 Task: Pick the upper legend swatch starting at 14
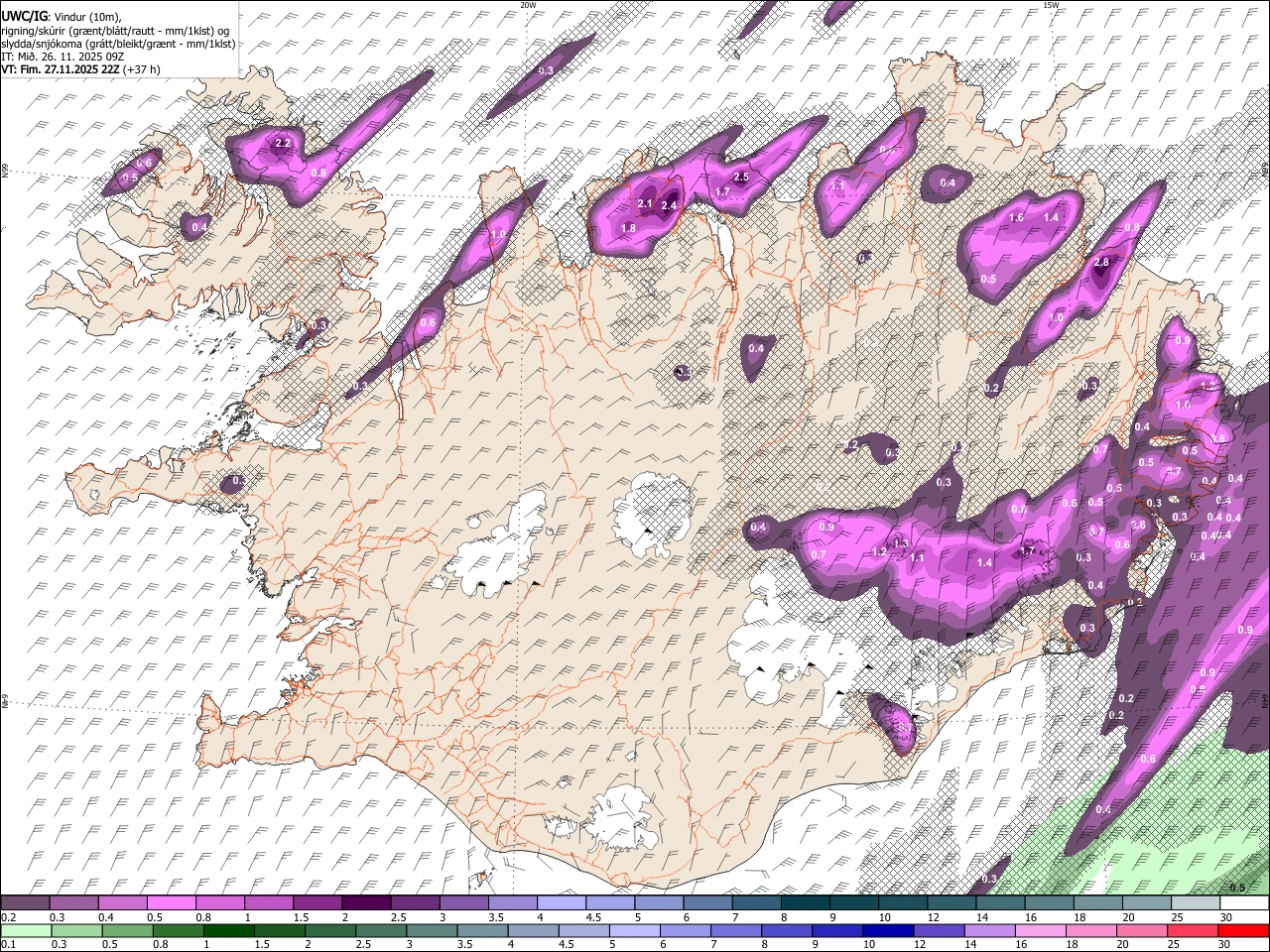[x=1000, y=903]
